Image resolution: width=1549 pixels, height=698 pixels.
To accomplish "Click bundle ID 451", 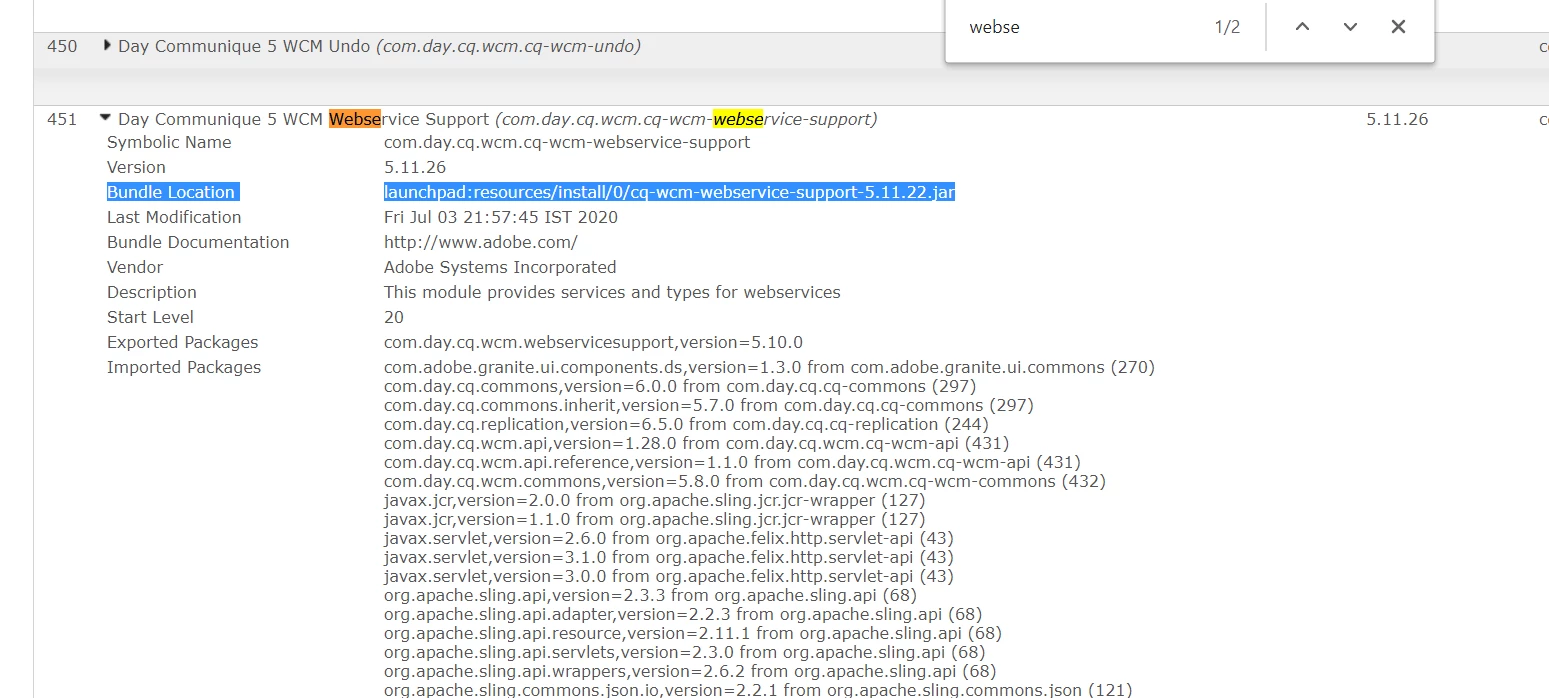I will tap(62, 119).
